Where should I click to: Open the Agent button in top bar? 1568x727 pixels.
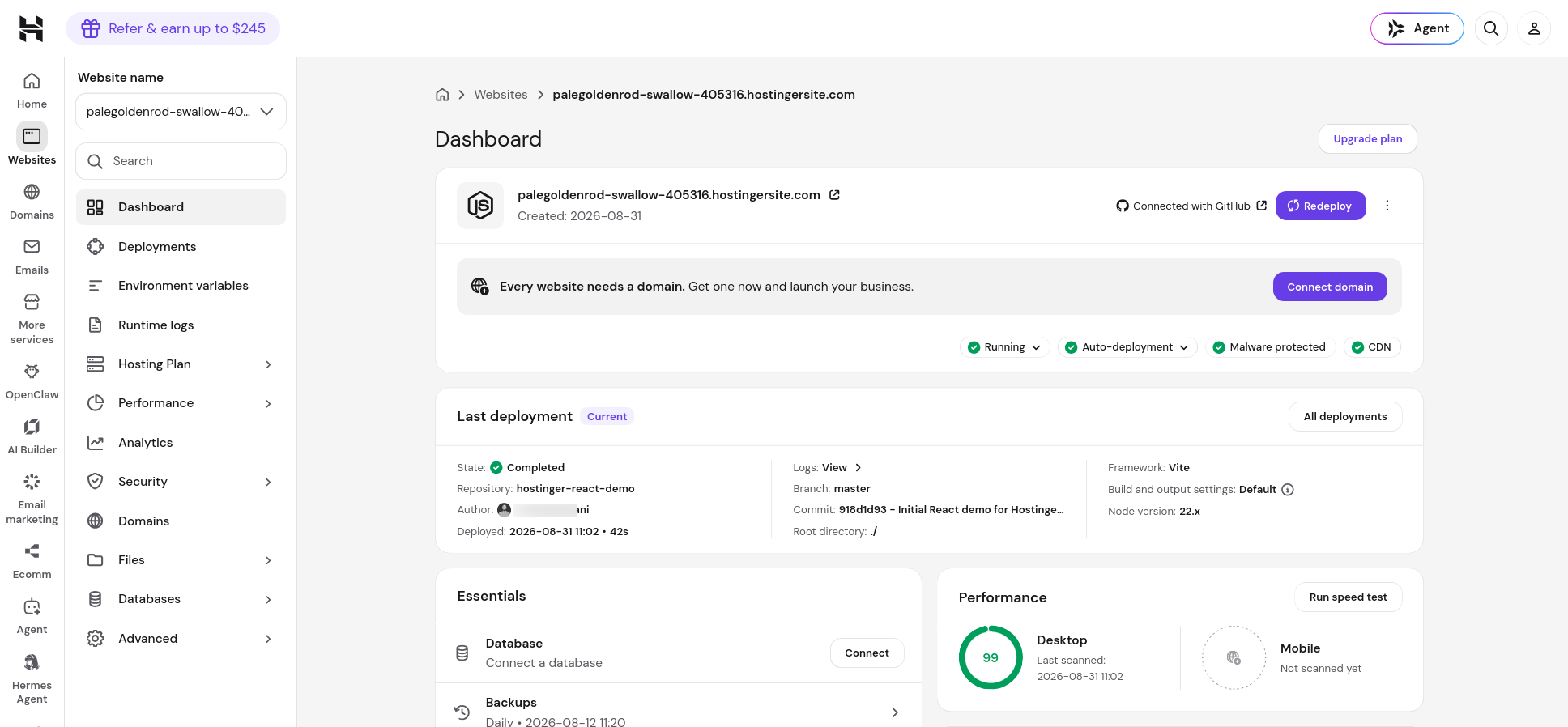pyautogui.click(x=1417, y=28)
